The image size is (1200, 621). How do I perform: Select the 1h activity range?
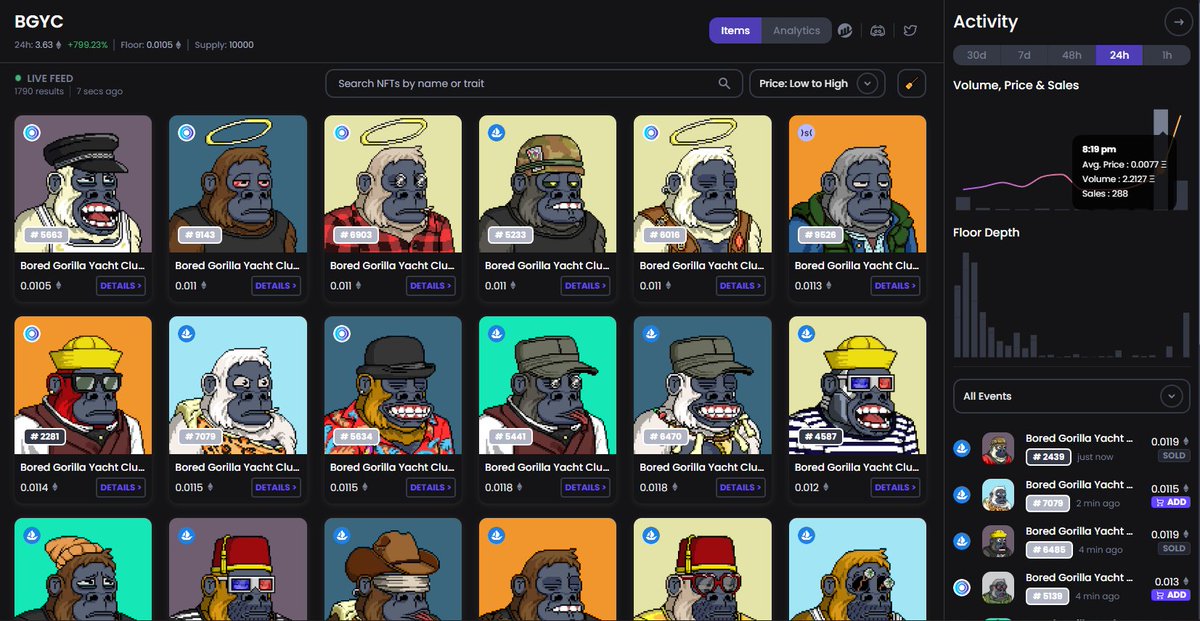[1166, 55]
